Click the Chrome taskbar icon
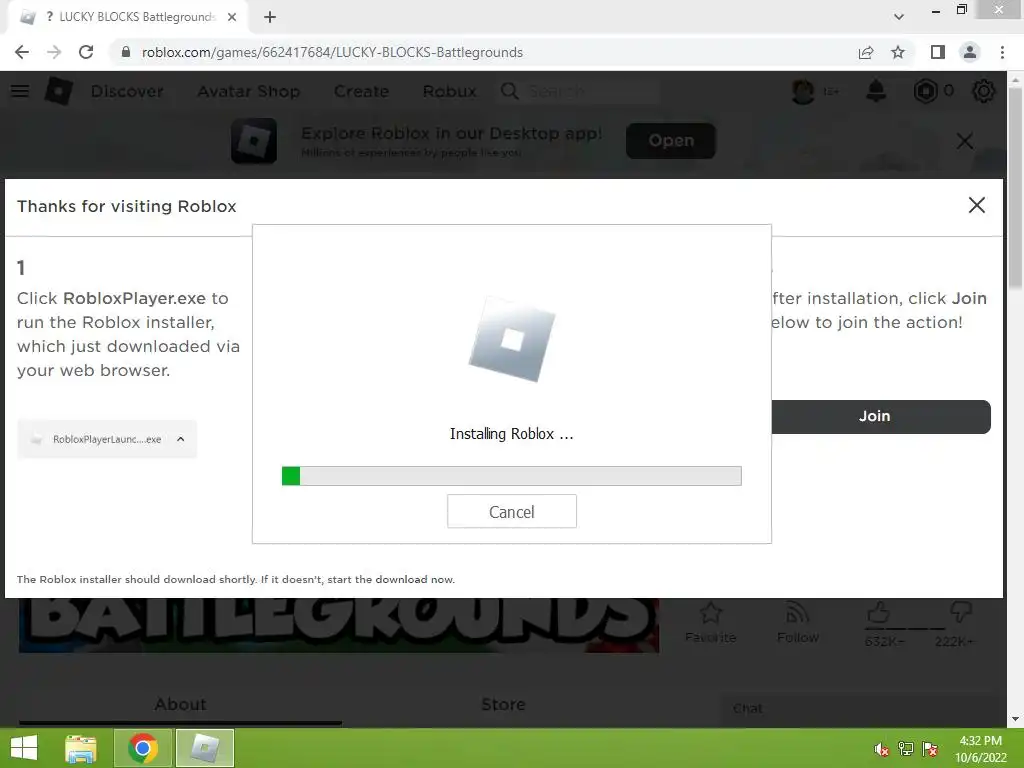This screenshot has height=768, width=1024. [x=143, y=748]
